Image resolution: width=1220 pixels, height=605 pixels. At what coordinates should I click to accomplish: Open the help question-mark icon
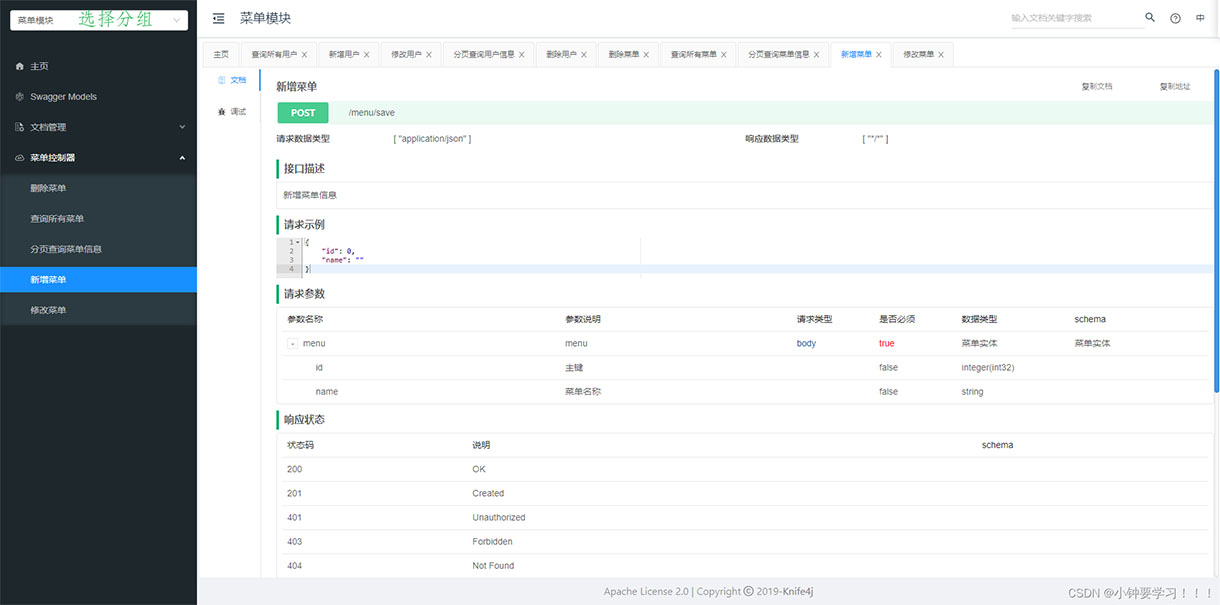pyautogui.click(x=1175, y=18)
